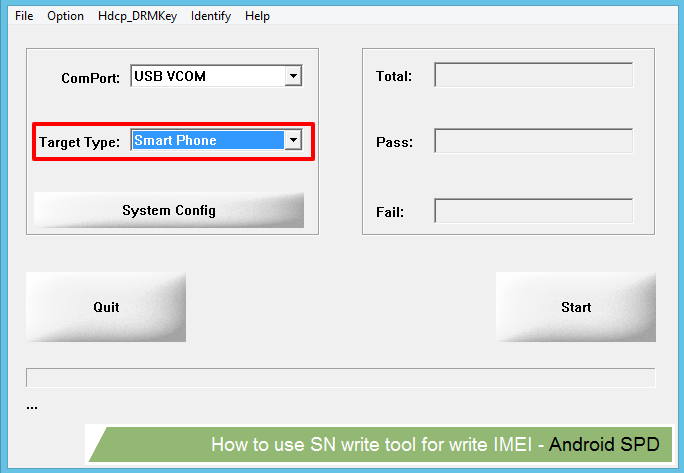Open the Identify menu
Viewport: 684px width, 473px height.
point(211,16)
